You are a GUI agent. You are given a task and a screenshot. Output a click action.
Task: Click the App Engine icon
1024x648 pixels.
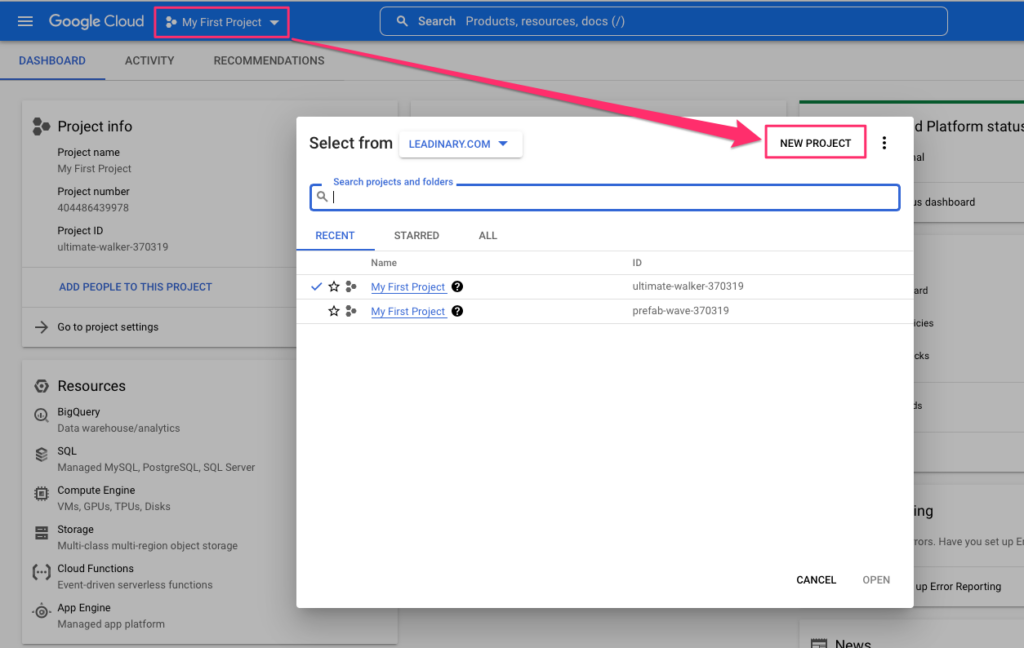pos(41,611)
